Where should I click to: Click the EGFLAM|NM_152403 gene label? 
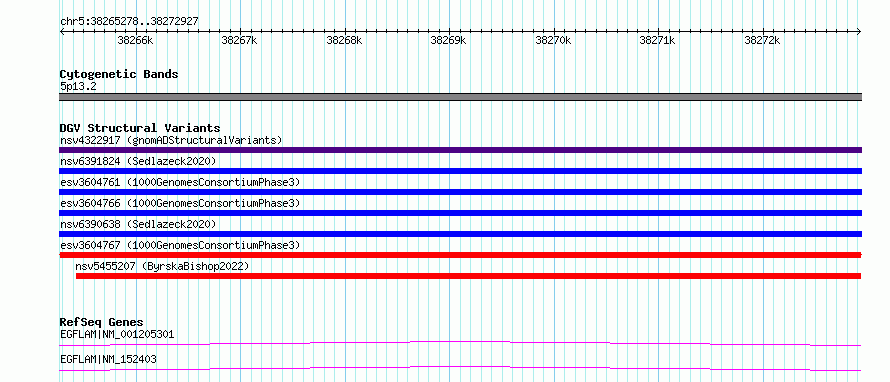point(108,359)
